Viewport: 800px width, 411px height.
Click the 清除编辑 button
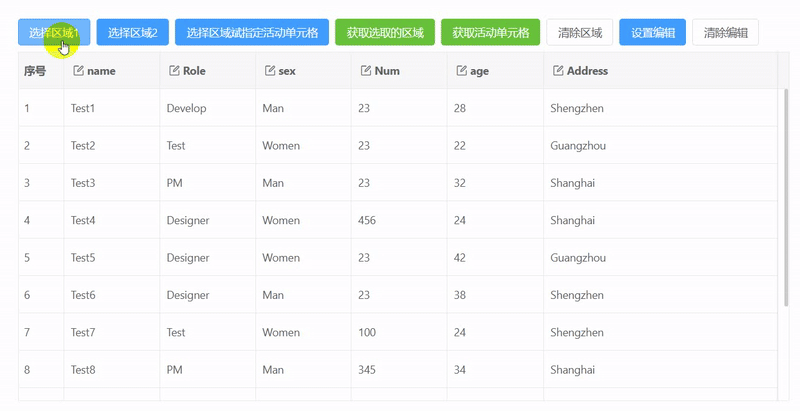726,33
